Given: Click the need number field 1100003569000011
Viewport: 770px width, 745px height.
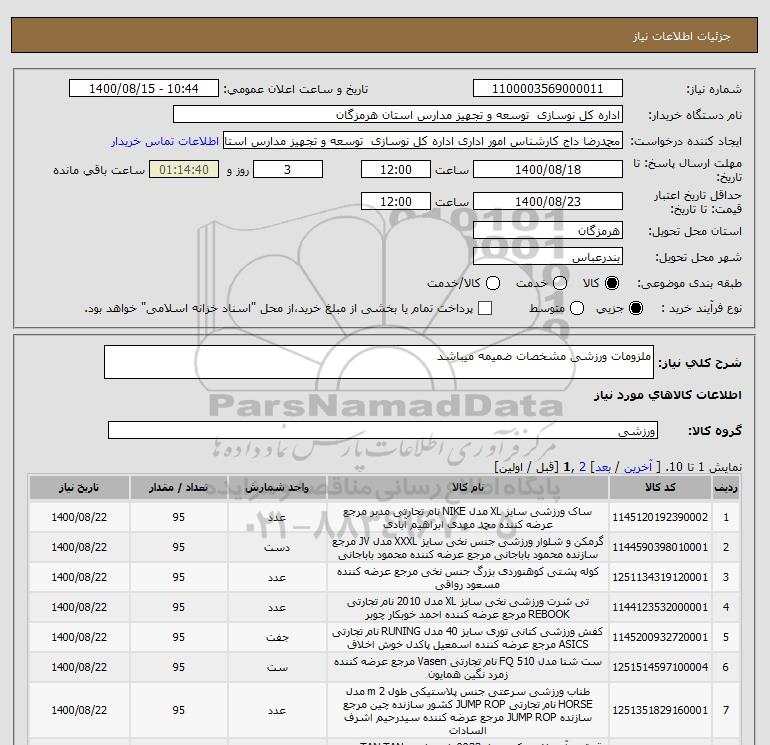Looking at the screenshot, I should [x=548, y=89].
